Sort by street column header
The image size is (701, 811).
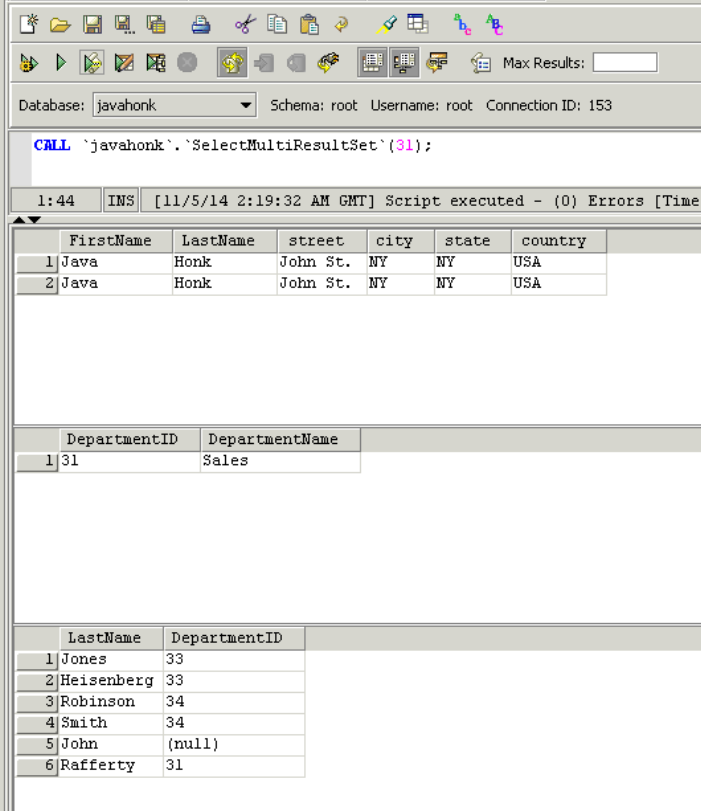pos(322,241)
